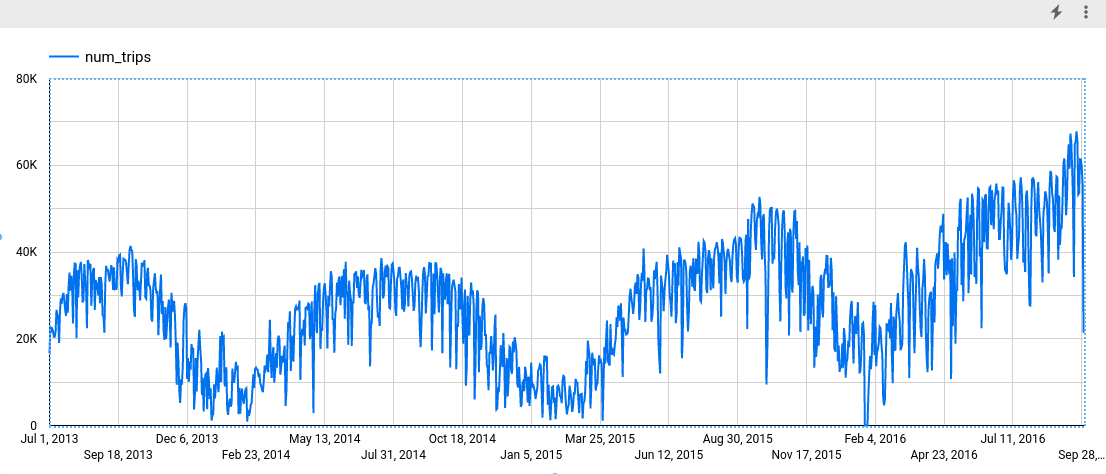
Task: Open the three-dot more options menu
Action: pos(1086,12)
